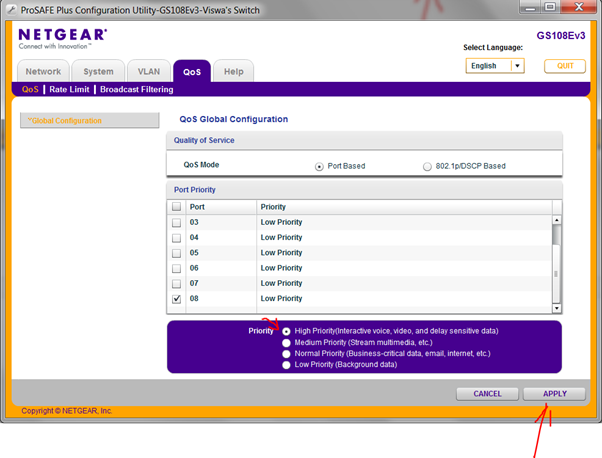Uncheck the port 08 checkbox

click(176, 299)
